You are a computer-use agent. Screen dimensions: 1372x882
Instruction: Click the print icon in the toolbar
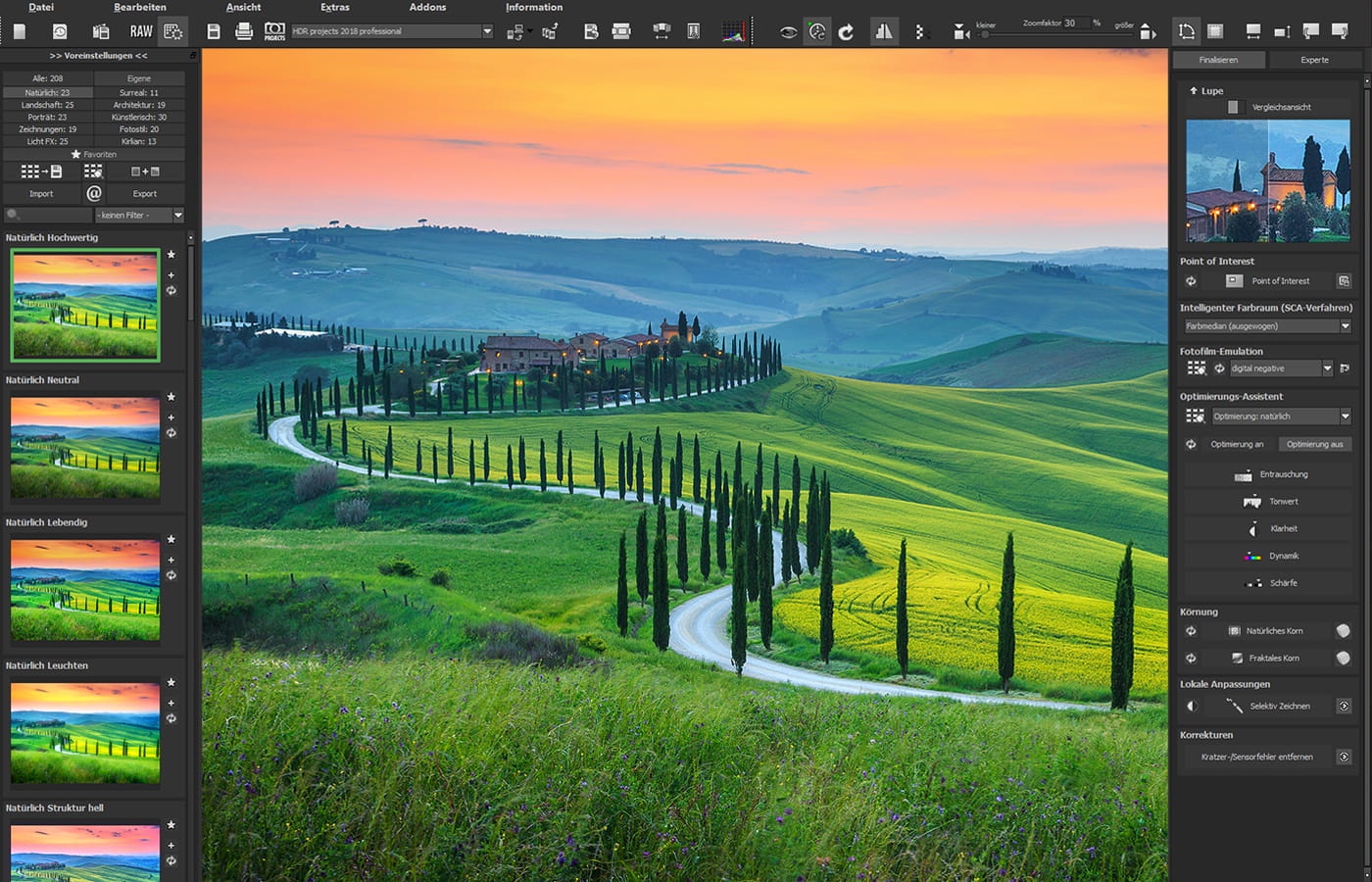243,30
